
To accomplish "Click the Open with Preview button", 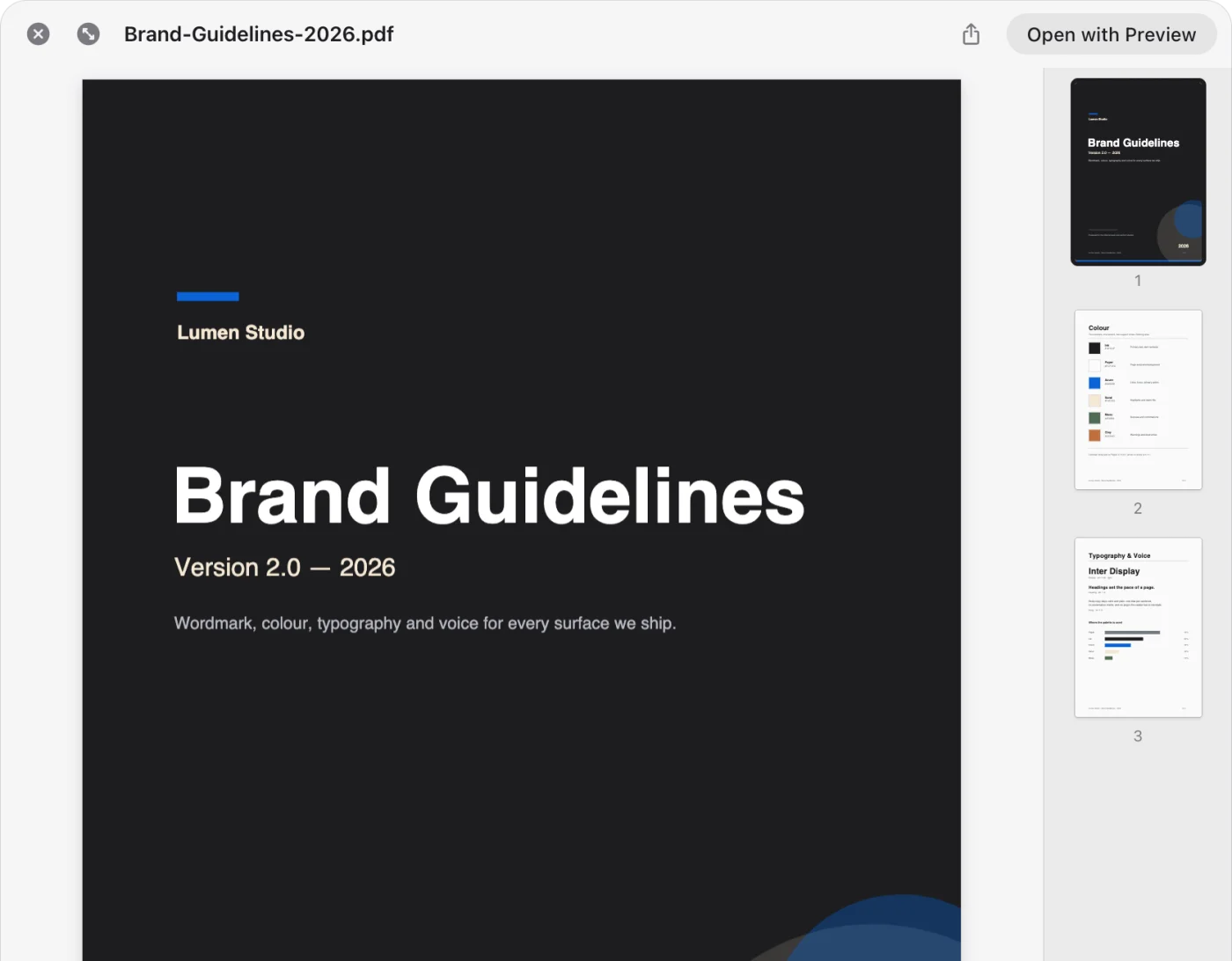I will (x=1111, y=34).
